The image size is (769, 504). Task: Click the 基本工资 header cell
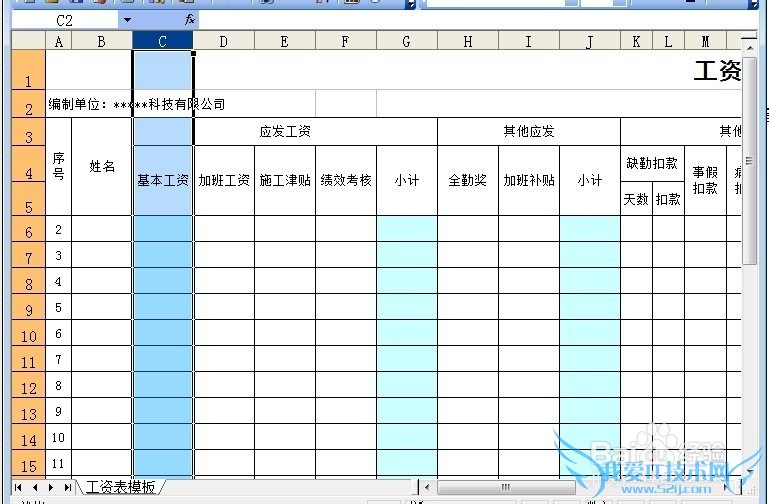tap(163, 180)
